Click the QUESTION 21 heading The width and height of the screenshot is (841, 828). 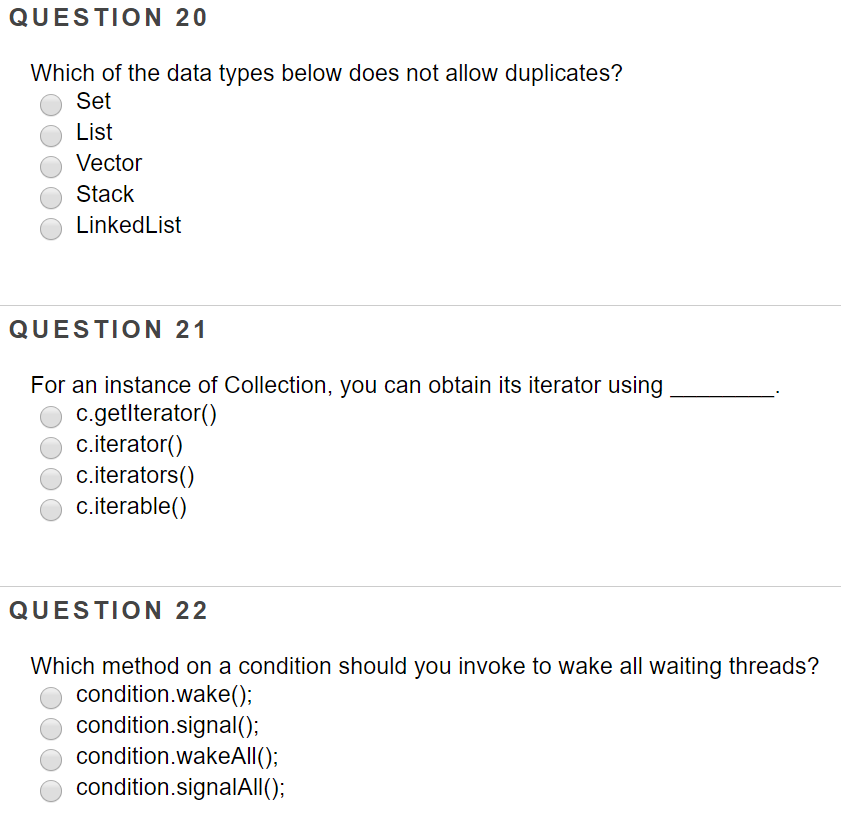click(108, 330)
